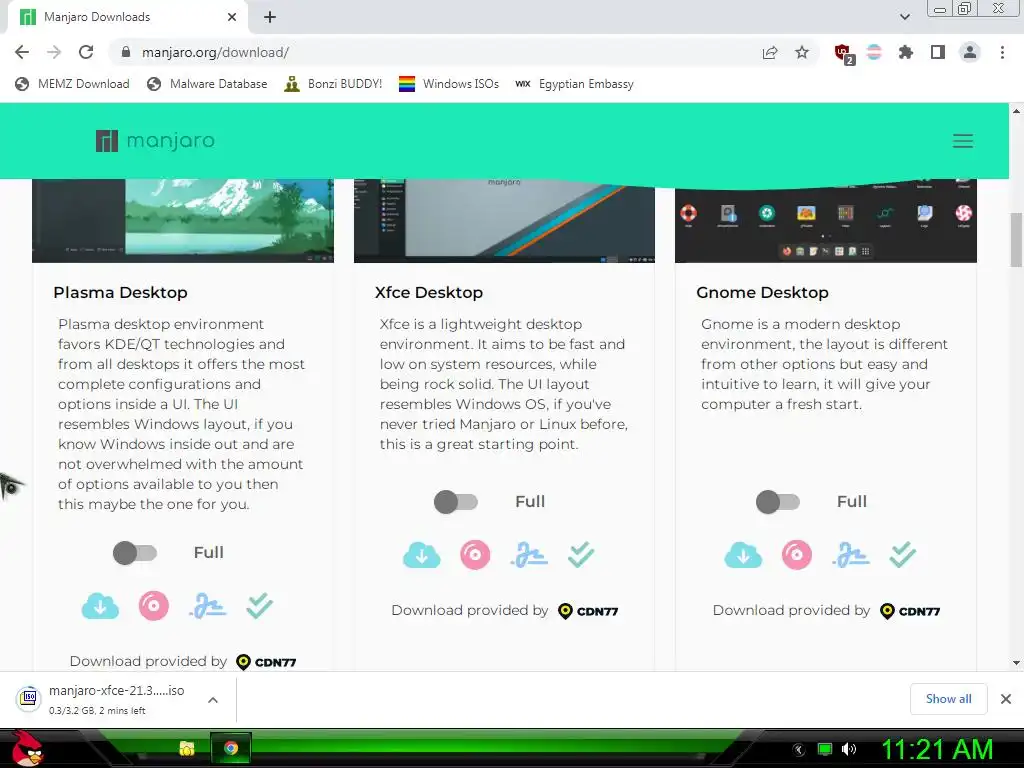Click the Show all downloads button
Screen dimensions: 1024x768
948,699
